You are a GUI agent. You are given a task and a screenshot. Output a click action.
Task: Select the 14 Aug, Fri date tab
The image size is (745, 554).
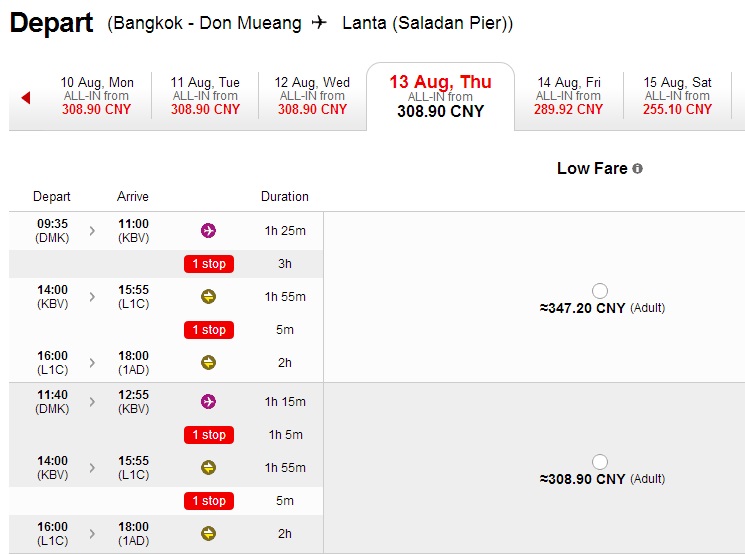pos(568,96)
